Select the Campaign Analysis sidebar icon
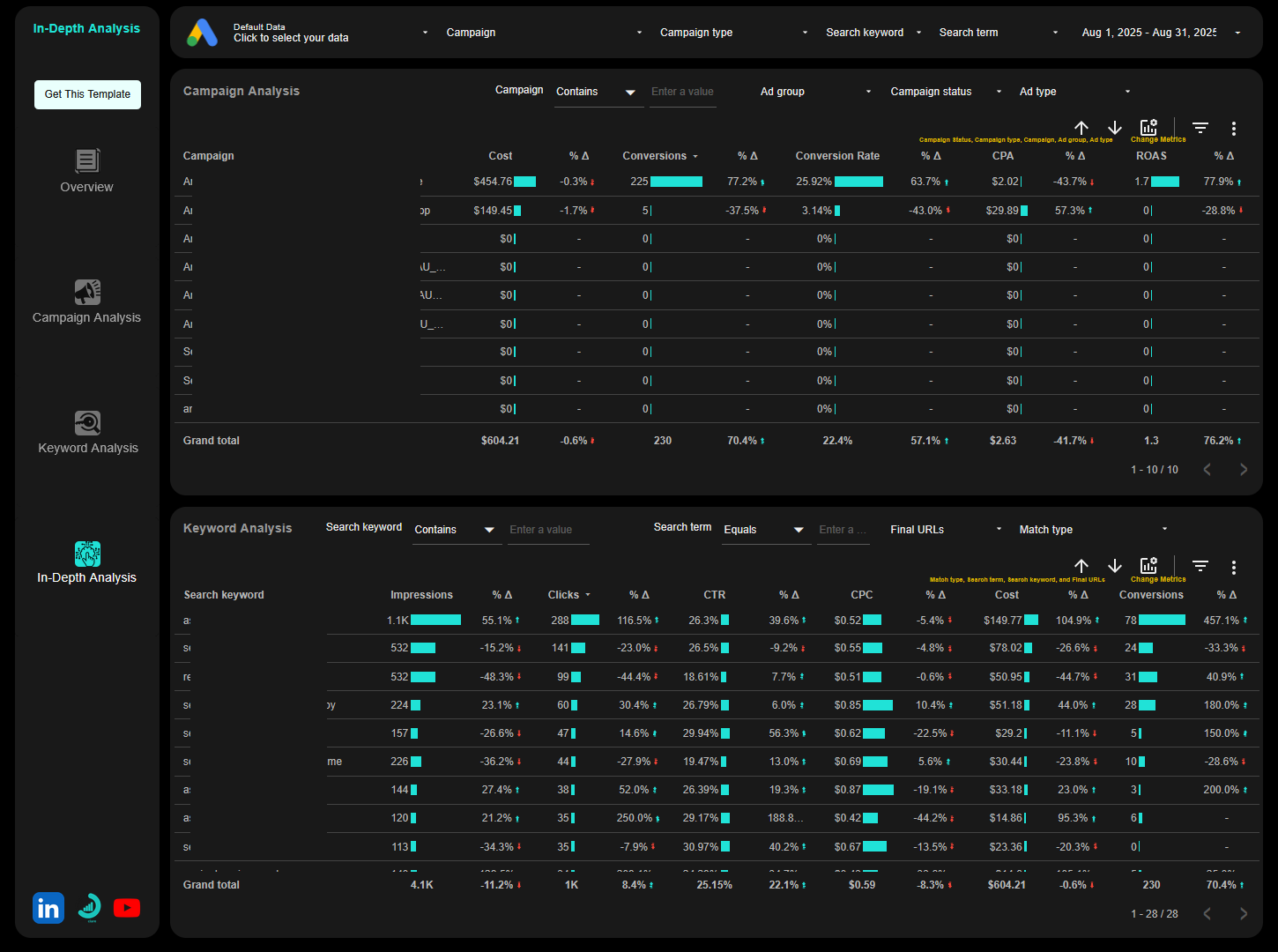 86,291
